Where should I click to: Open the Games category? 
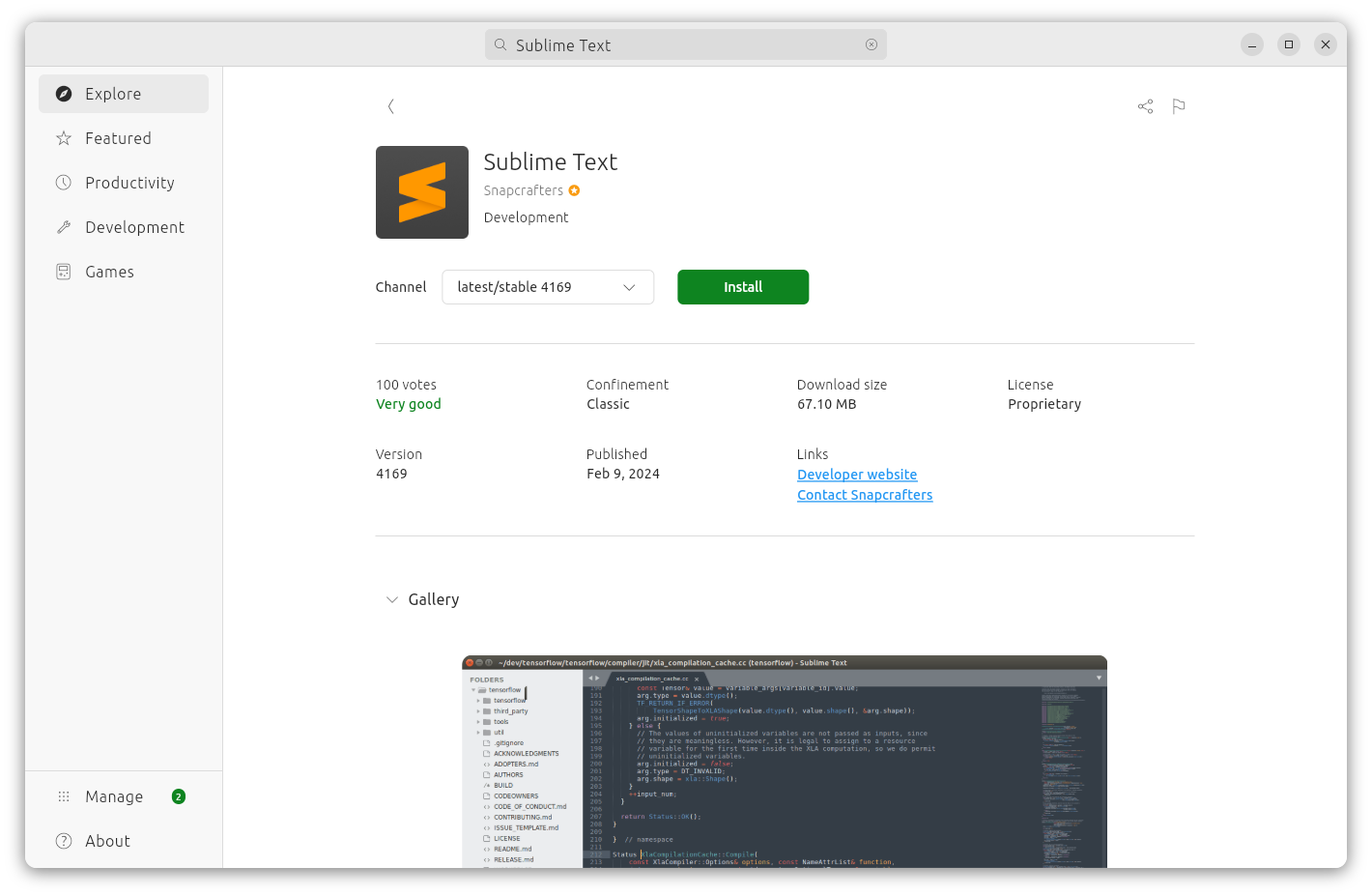click(x=124, y=272)
